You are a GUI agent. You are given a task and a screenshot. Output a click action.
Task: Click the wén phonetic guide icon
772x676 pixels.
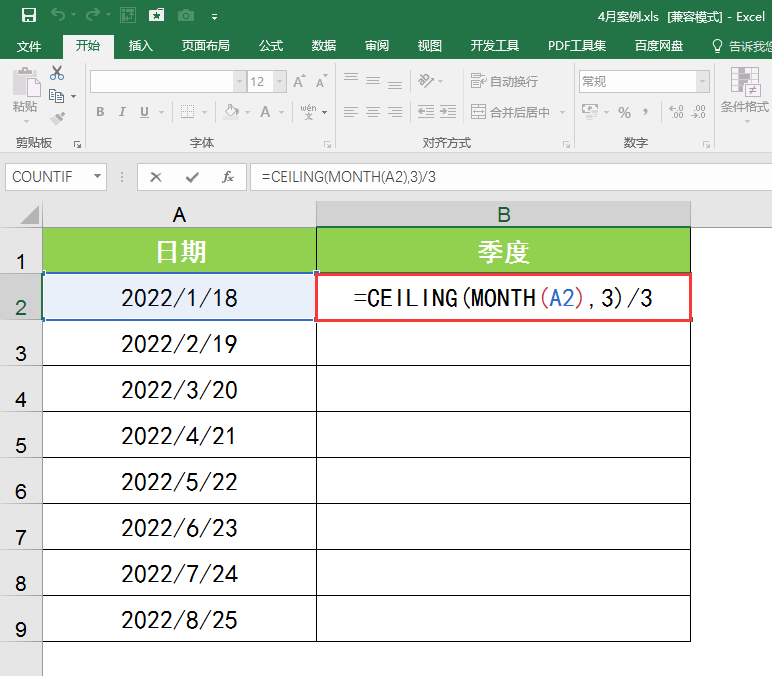pos(309,112)
